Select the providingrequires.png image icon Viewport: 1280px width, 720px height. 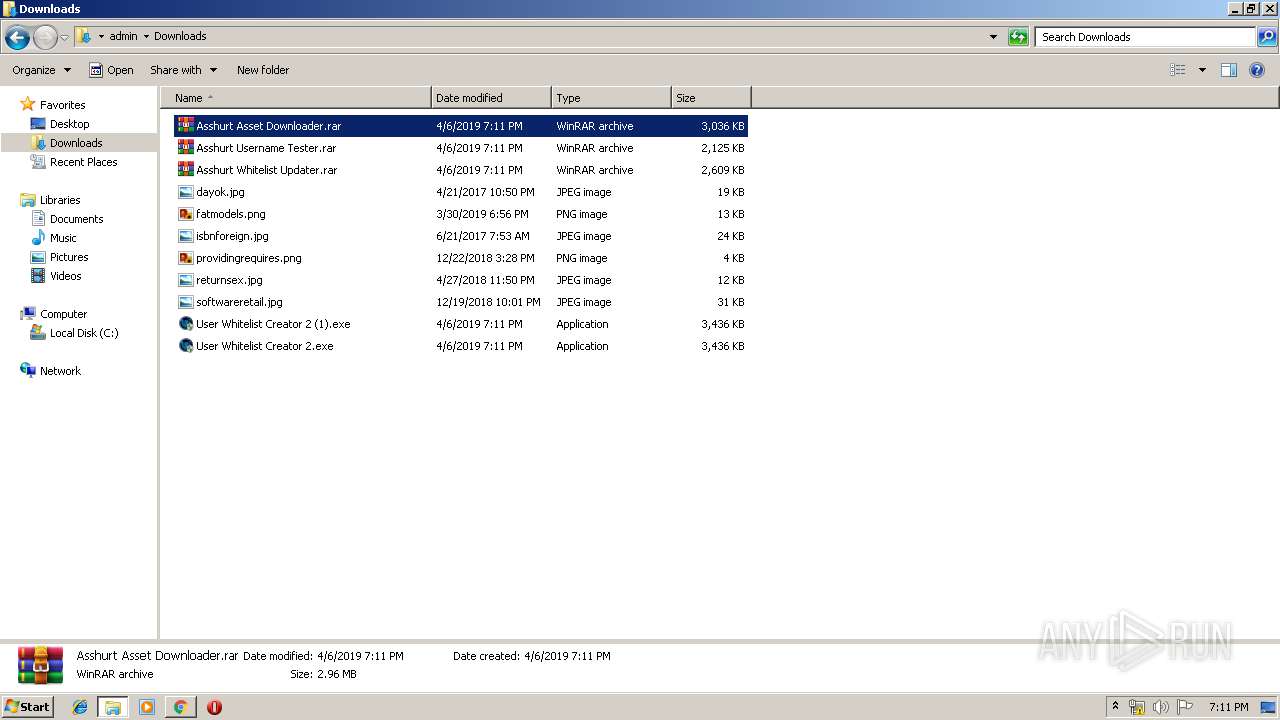(185, 258)
